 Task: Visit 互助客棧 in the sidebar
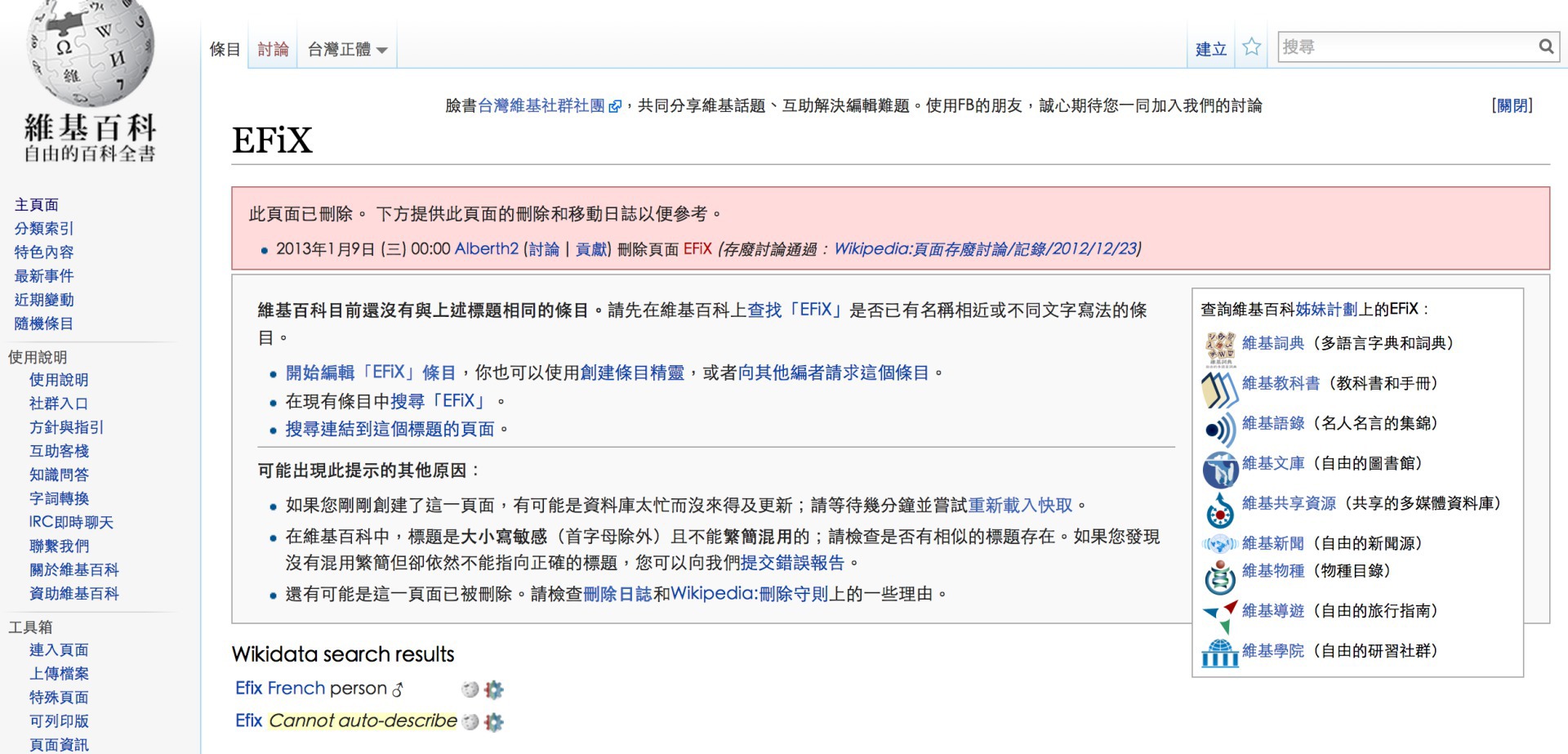[59, 450]
